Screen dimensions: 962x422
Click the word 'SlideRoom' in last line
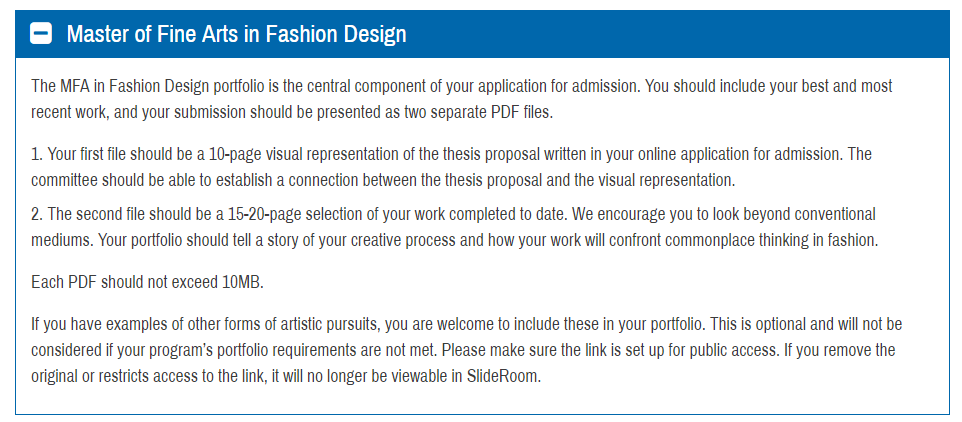504,377
